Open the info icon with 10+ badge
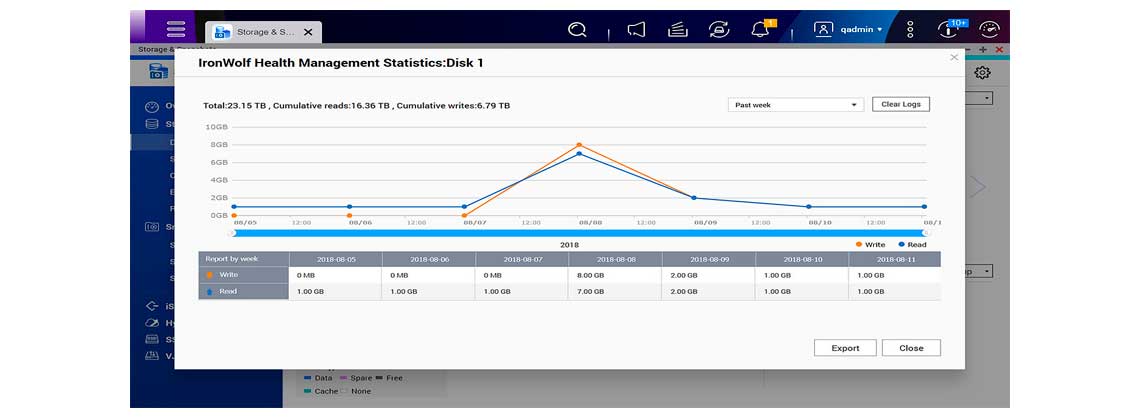1140x417 pixels. click(948, 30)
